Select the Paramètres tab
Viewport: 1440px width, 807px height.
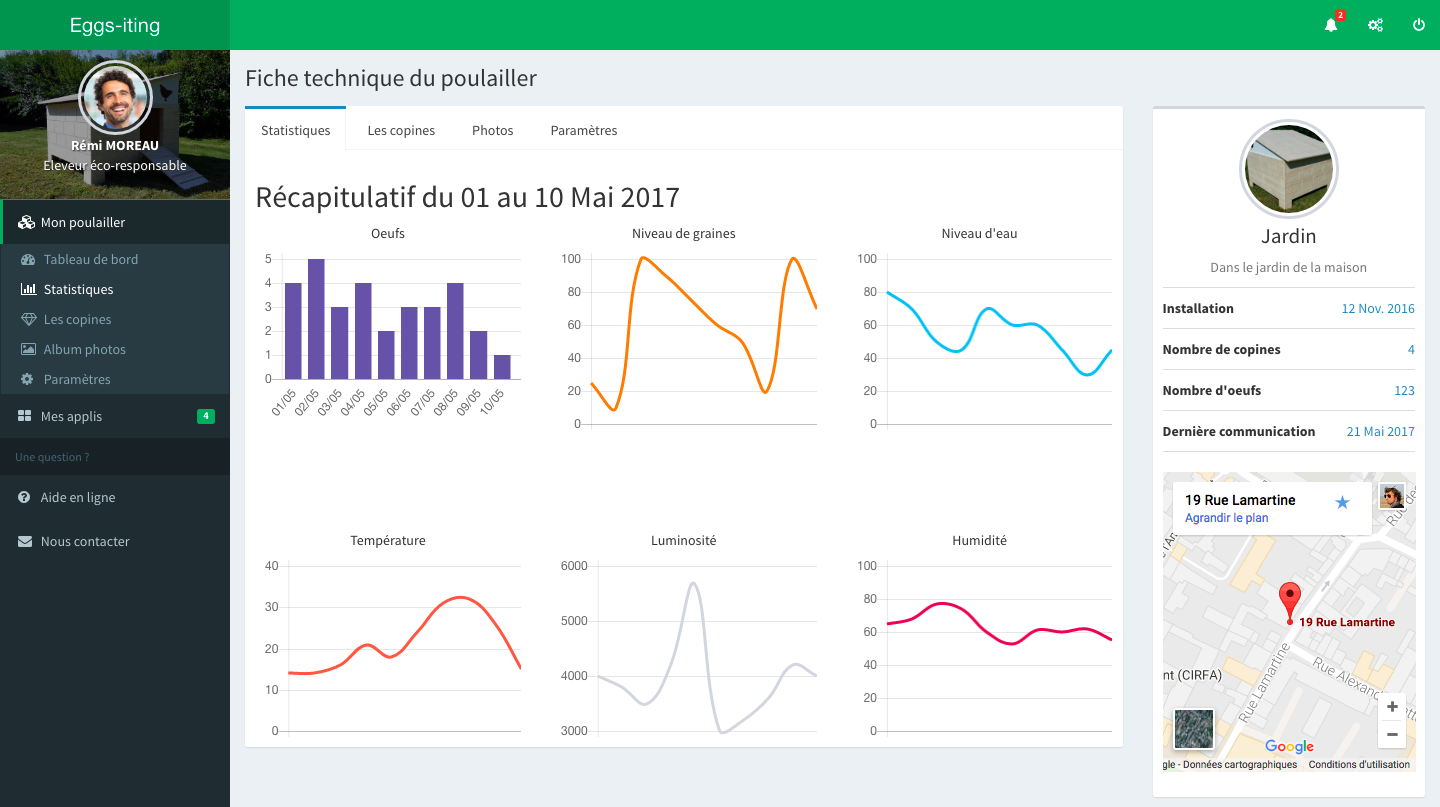click(584, 130)
